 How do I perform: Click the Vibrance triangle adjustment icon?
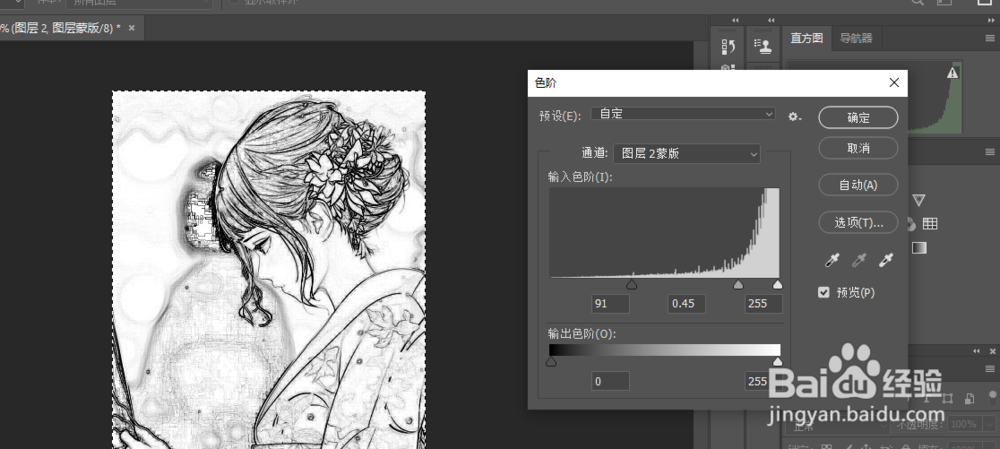918,201
